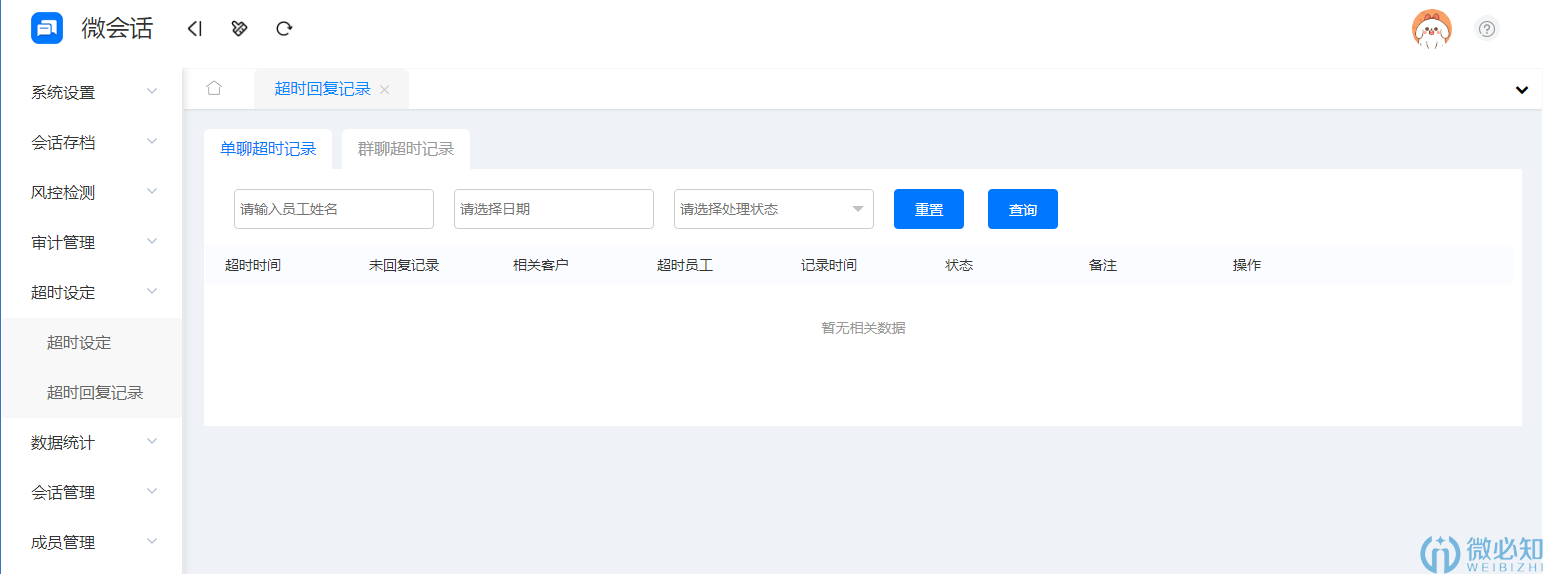Switch to the 单聊超时记录 tab
Screen dimensions: 1543x574
(x=268, y=149)
